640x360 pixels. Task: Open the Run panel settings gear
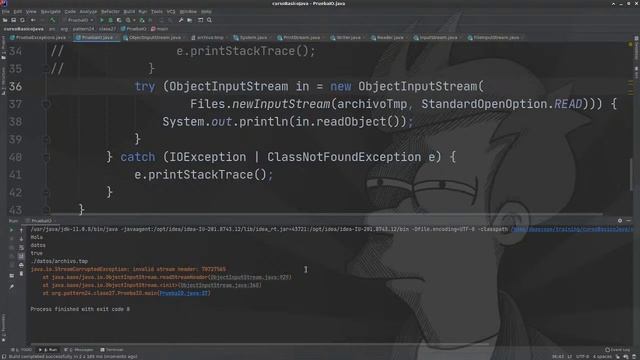coord(620,221)
